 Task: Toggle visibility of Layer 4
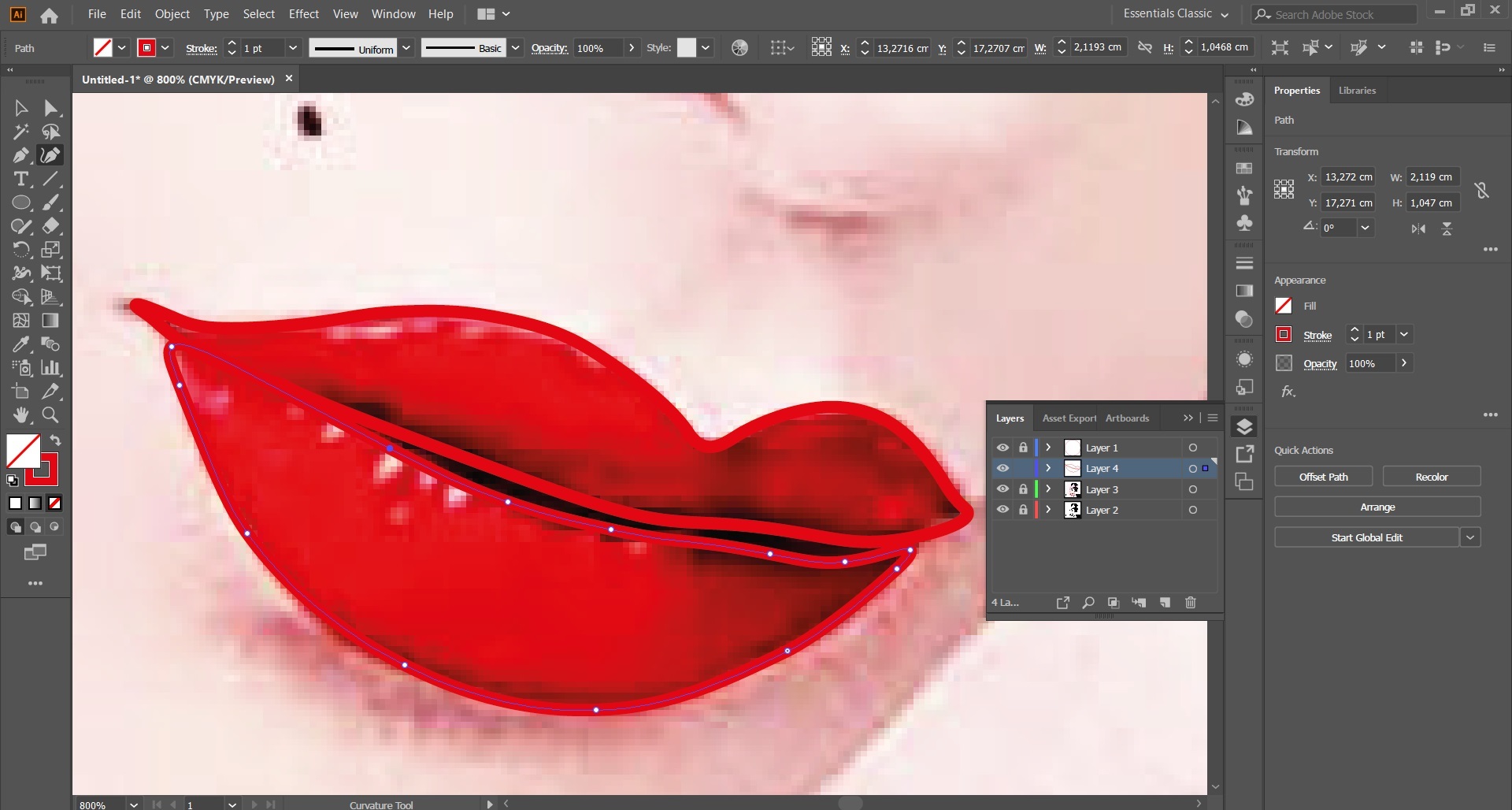tap(1002, 468)
